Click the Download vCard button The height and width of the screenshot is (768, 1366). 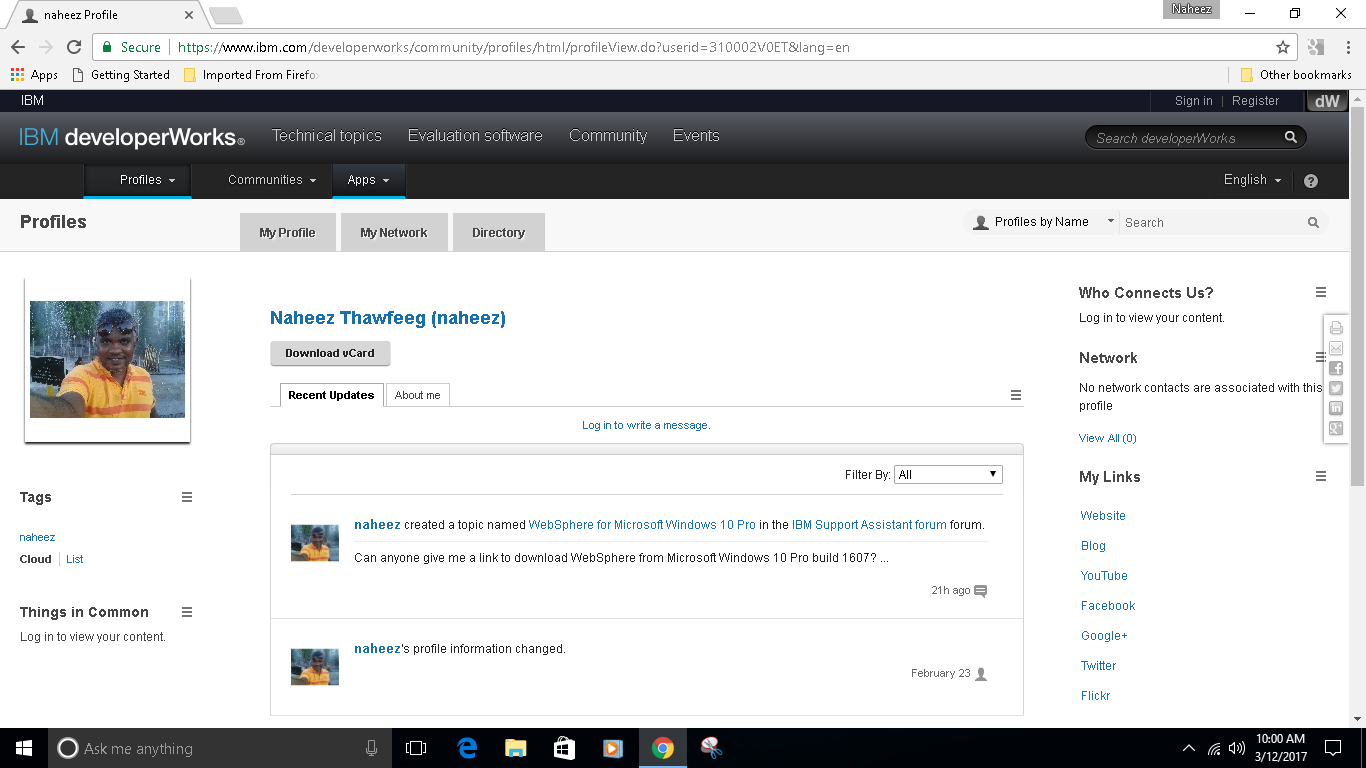click(x=330, y=353)
